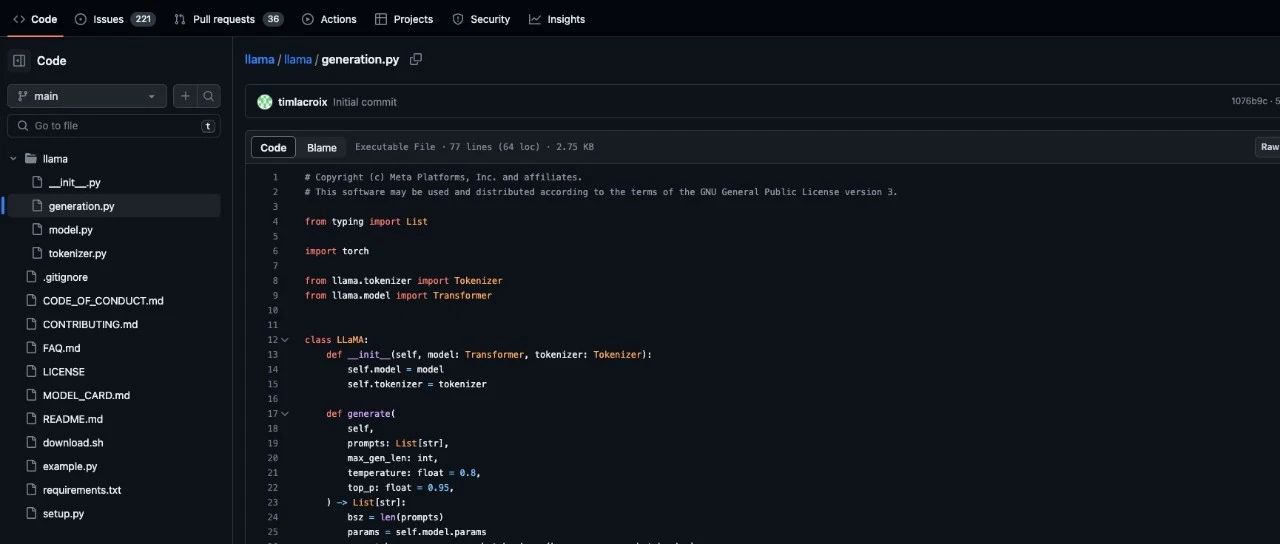Click line number 4

275,221
